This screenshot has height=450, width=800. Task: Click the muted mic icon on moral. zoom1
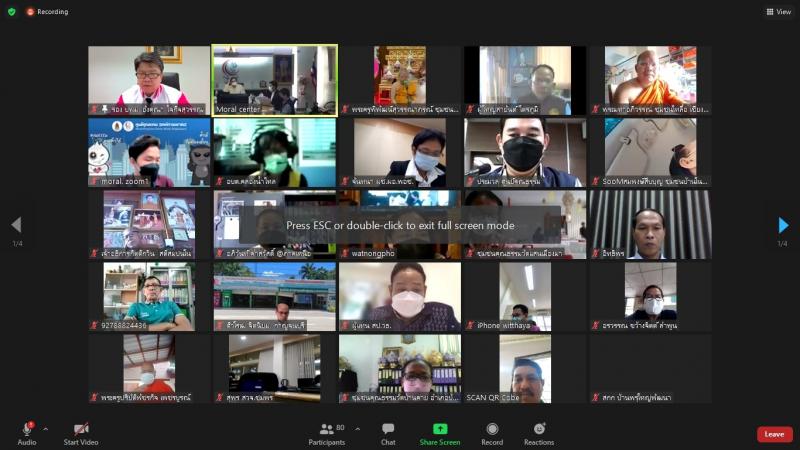click(x=94, y=181)
